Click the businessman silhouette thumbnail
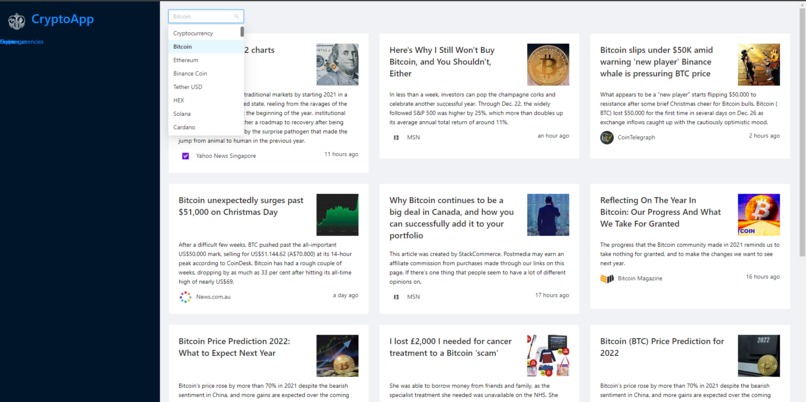 548,215
